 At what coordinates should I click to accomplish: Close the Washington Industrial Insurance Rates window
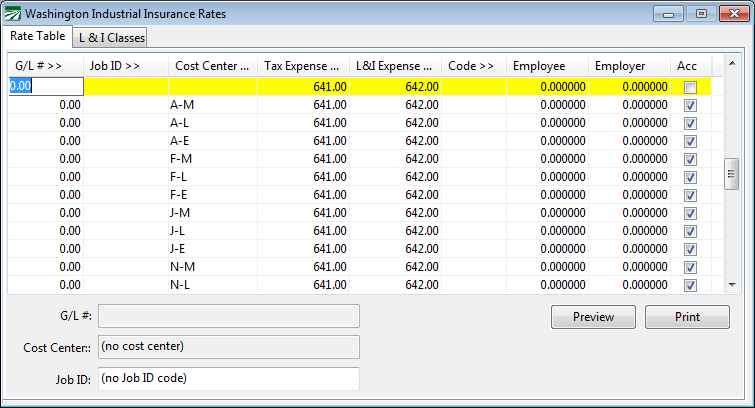(x=734, y=14)
